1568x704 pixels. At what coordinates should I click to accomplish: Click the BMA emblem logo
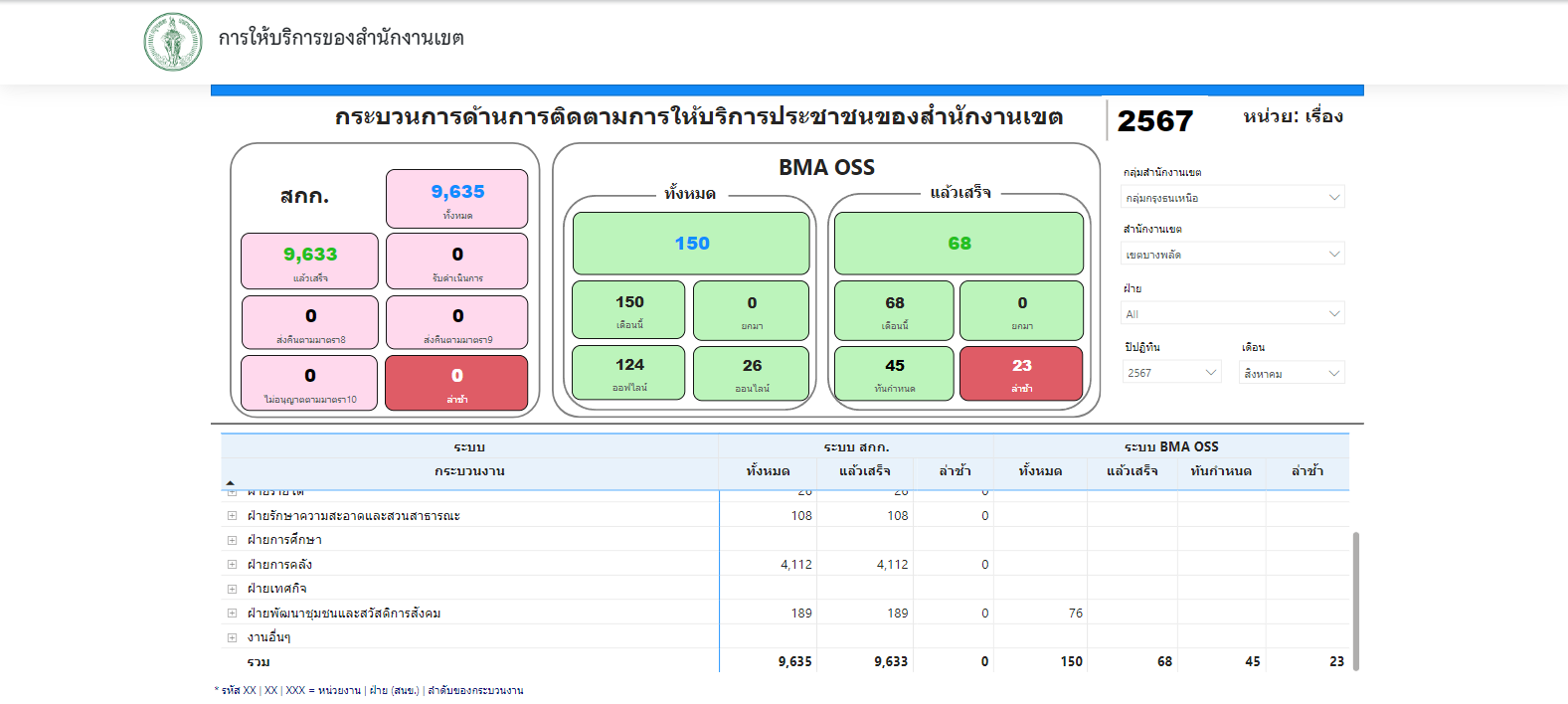pos(173,42)
